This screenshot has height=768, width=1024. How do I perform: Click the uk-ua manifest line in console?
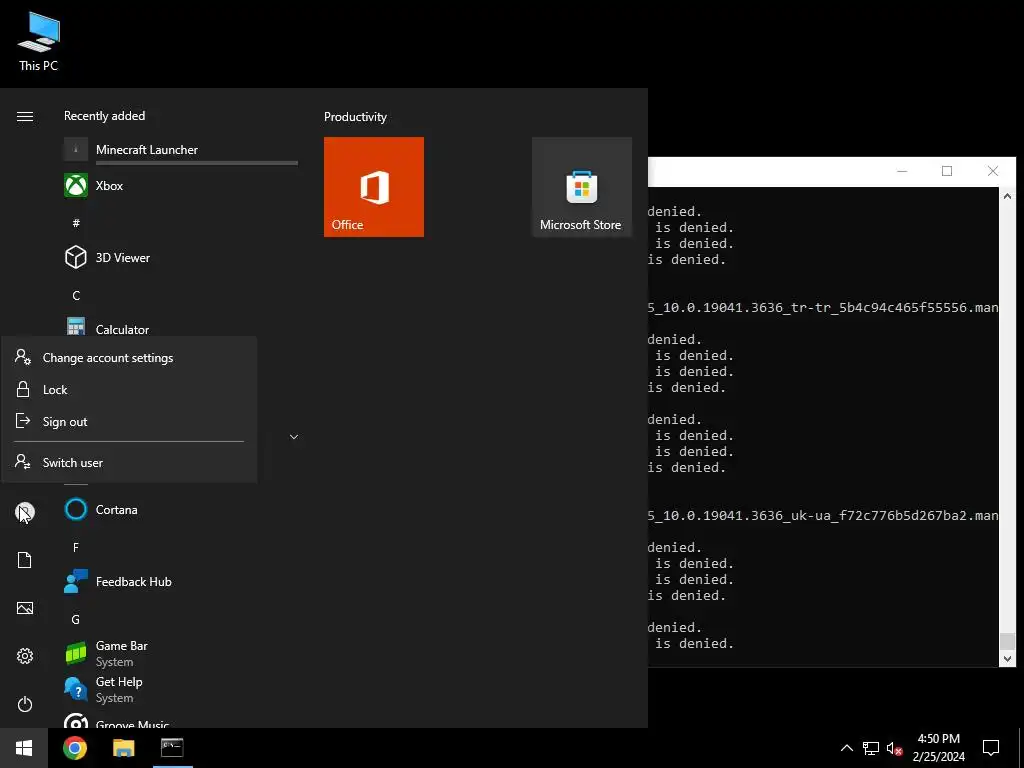pyautogui.click(x=823, y=515)
